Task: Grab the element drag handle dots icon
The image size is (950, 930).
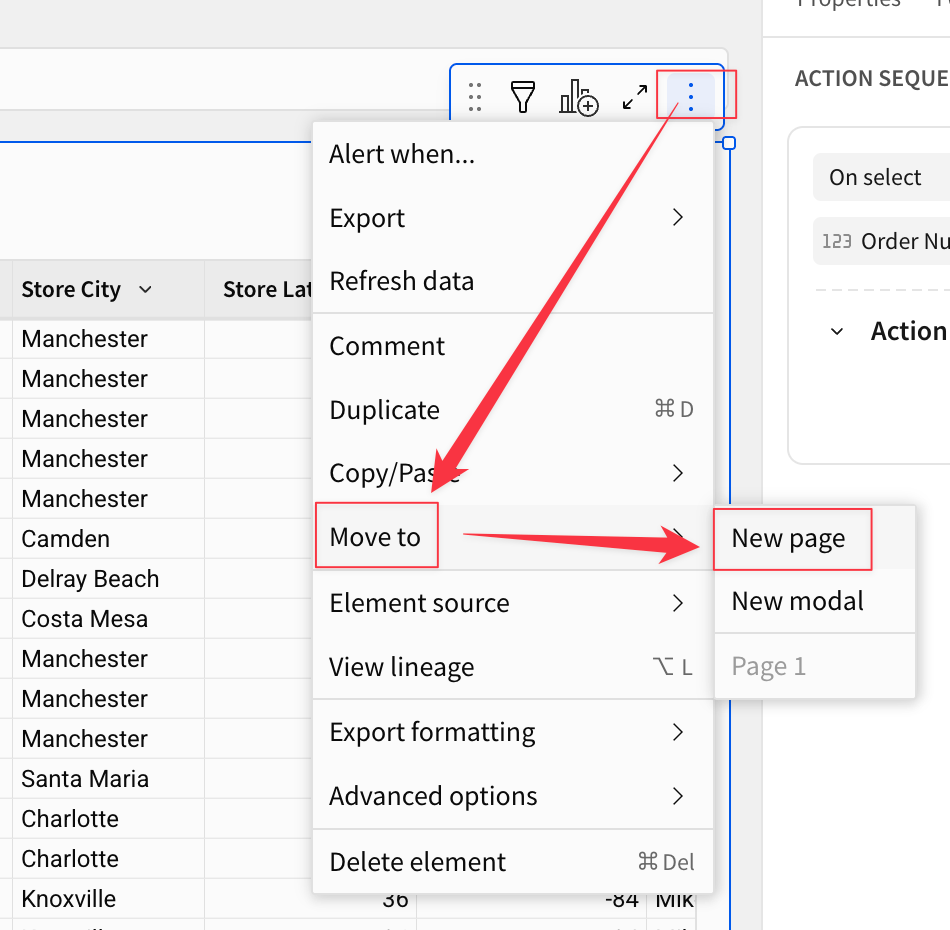Action: 475,97
